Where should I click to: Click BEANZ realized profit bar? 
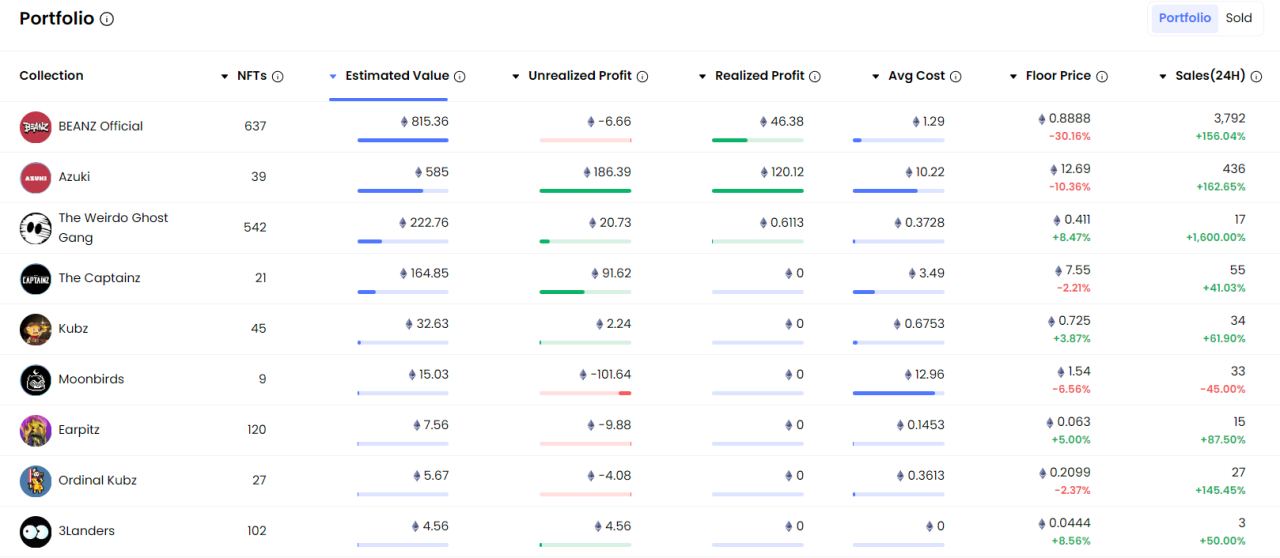757,140
